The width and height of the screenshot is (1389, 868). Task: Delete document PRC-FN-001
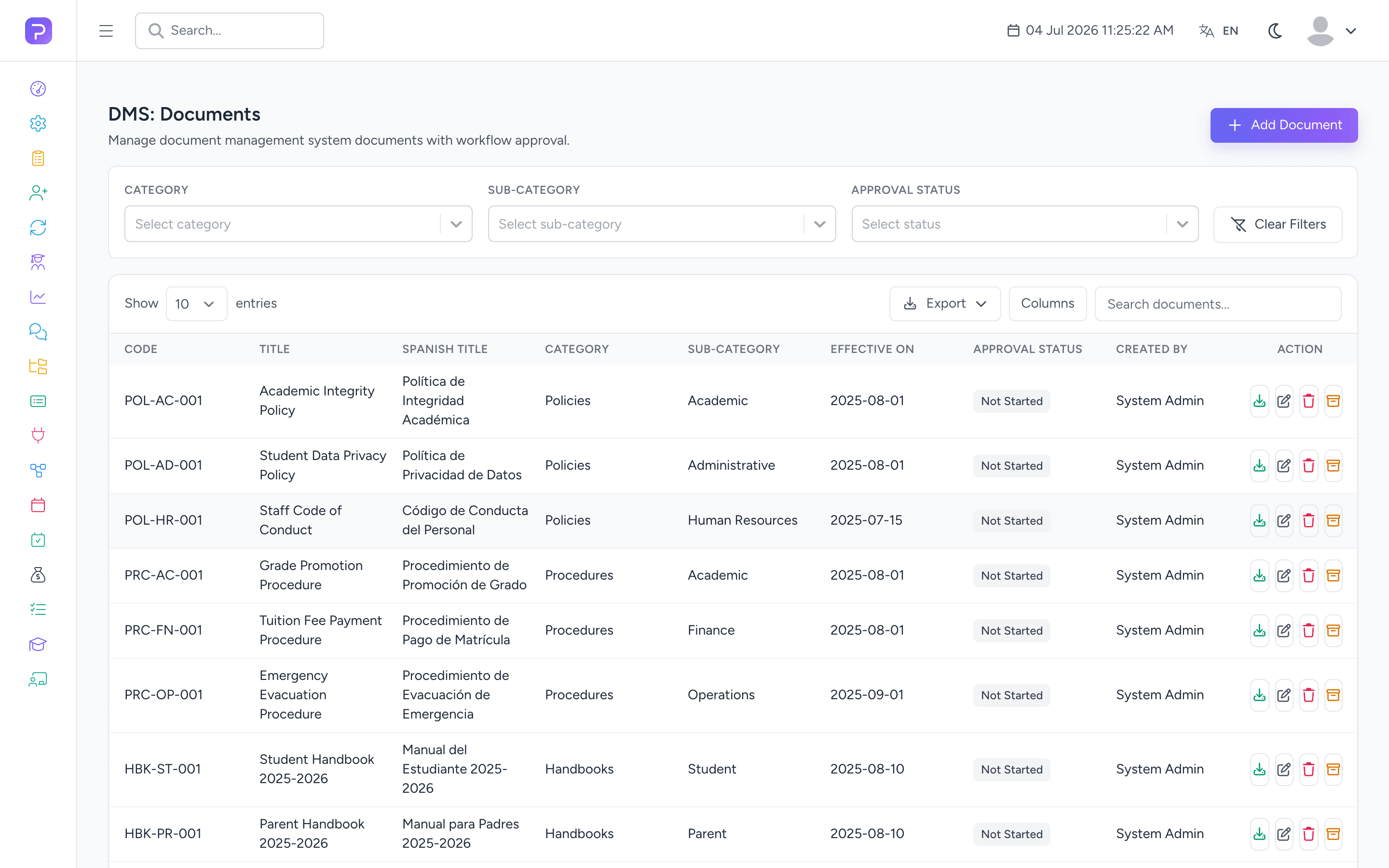pyautogui.click(x=1308, y=630)
